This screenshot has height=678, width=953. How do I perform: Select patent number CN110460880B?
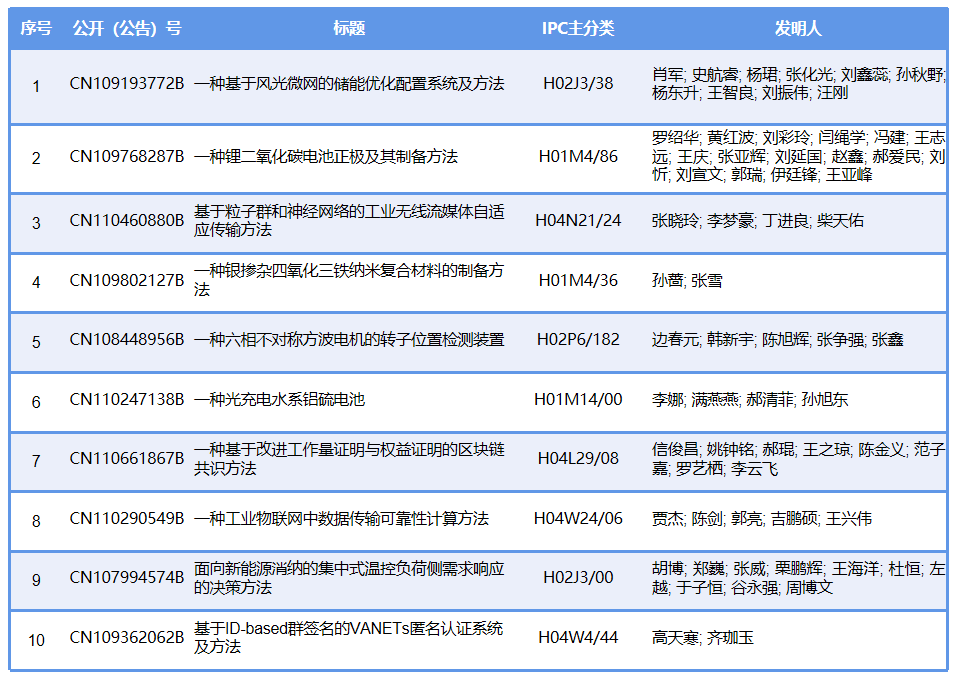[x=126, y=220]
